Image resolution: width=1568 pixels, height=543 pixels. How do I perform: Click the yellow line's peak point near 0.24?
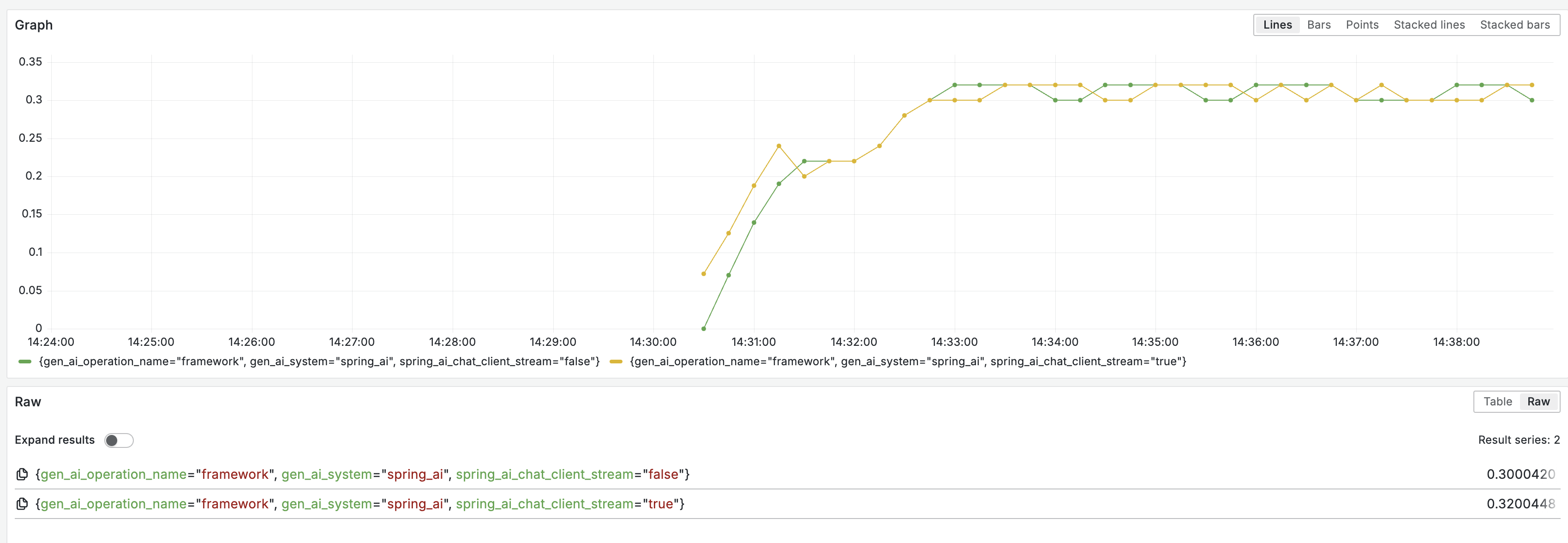click(778, 146)
